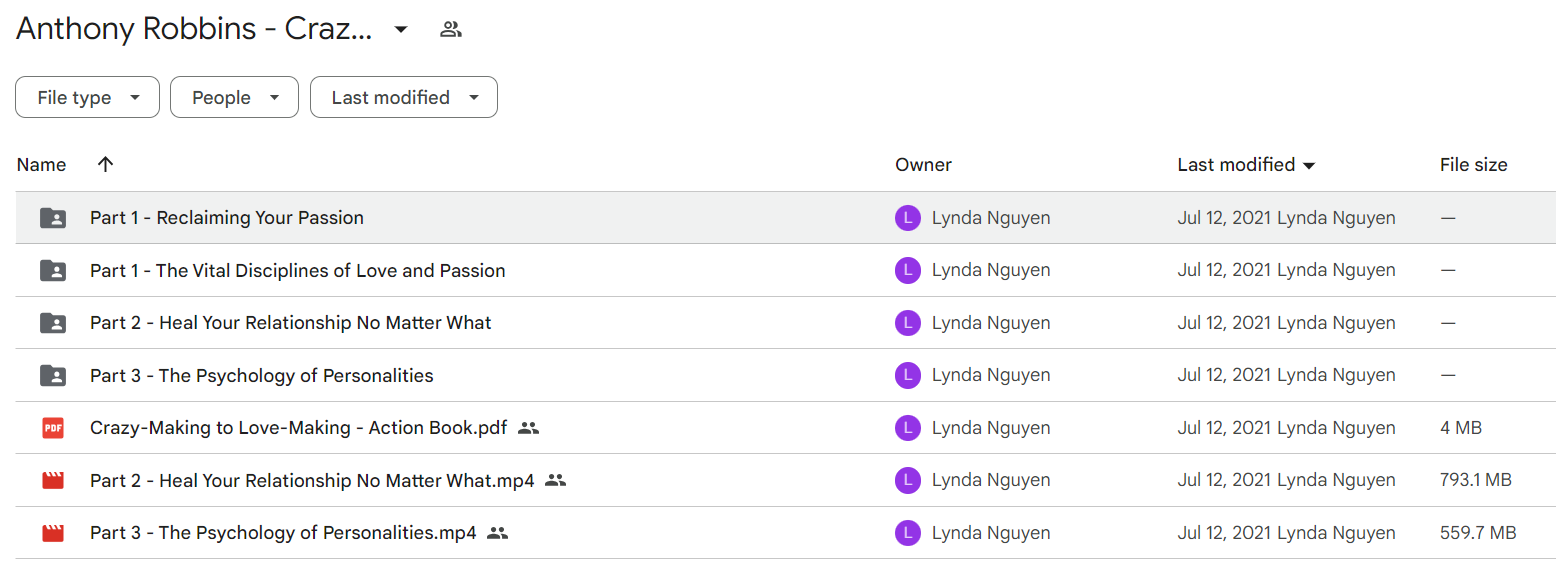This screenshot has width=1556, height=564.
Task: Toggle name sort direction arrow
Action: tap(105, 165)
